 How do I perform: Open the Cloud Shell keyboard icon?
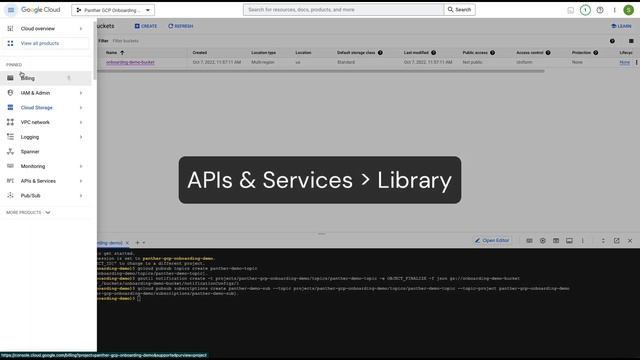[529, 241]
